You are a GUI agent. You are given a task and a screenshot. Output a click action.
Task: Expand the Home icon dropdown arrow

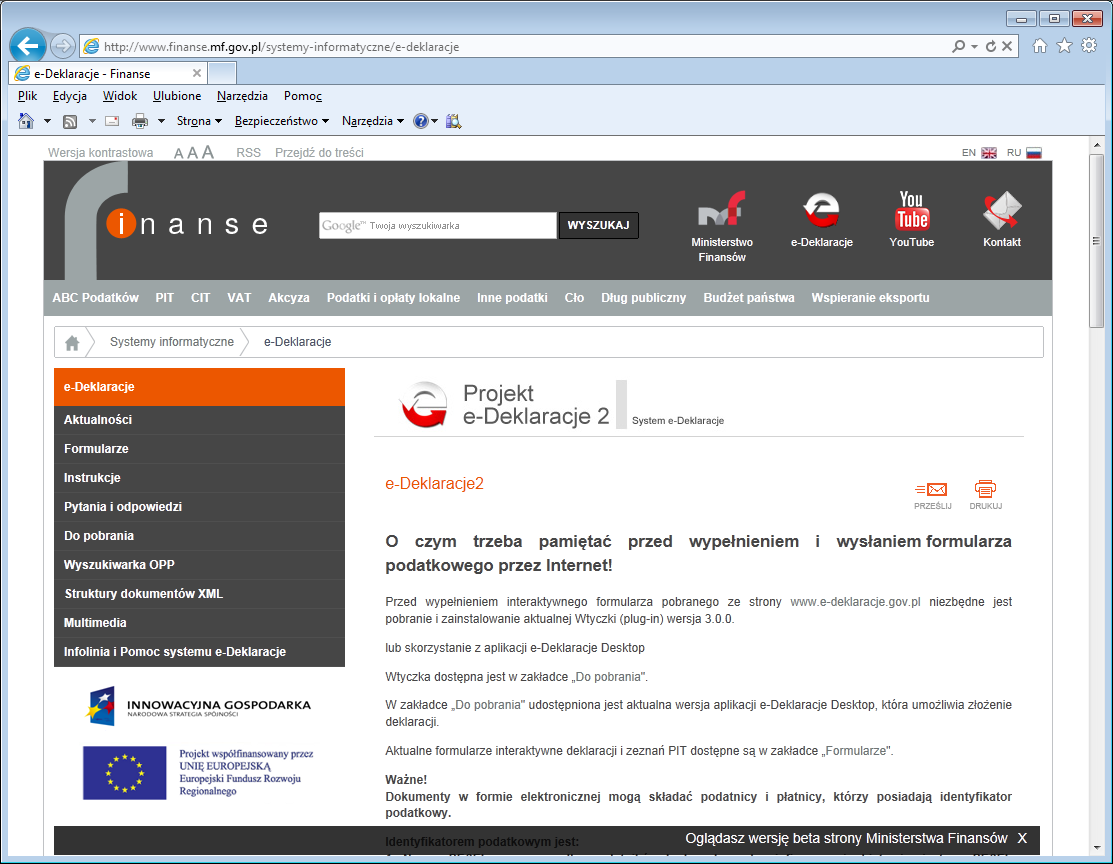coord(48,121)
